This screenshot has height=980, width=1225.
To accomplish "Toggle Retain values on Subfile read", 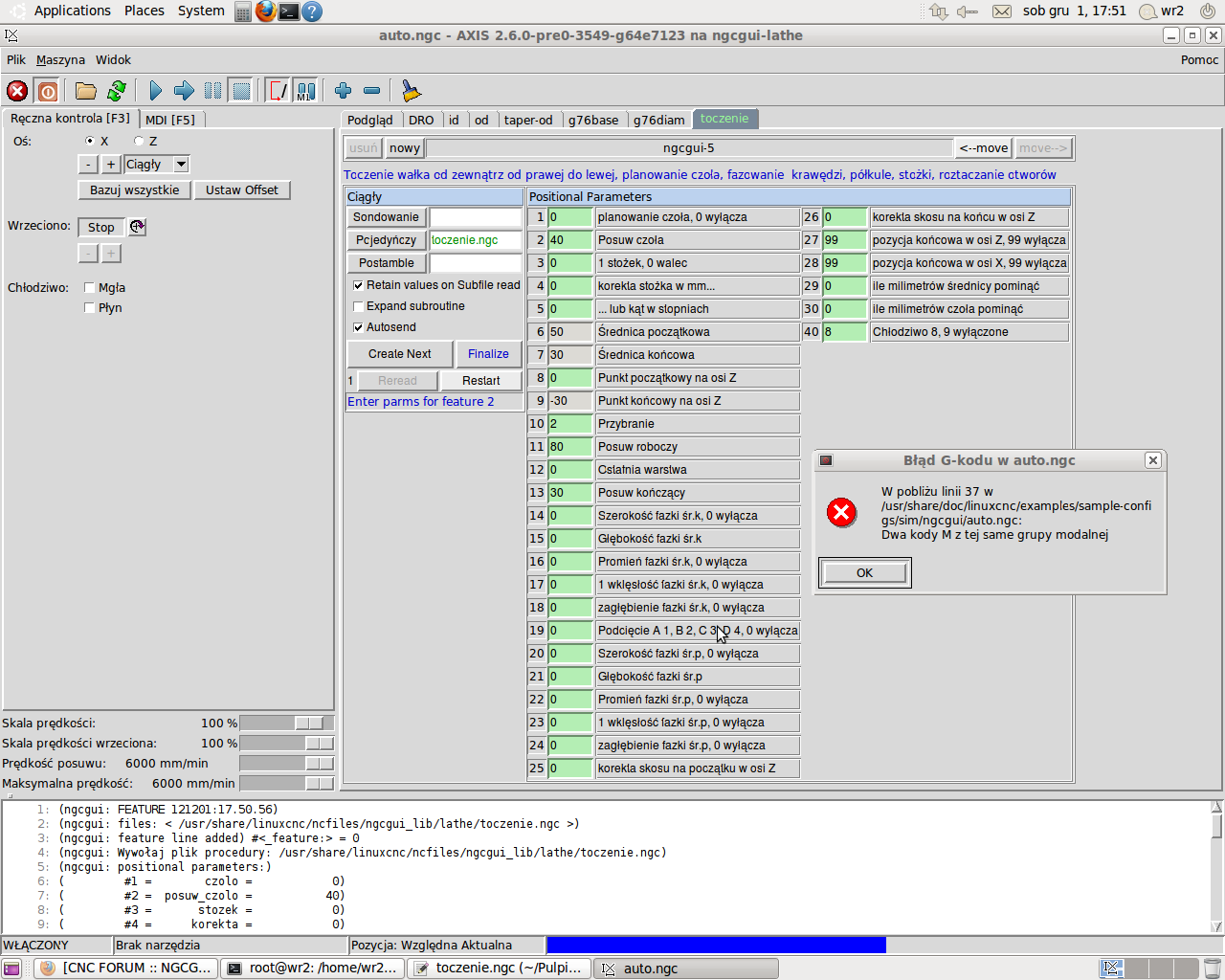I will click(x=358, y=285).
